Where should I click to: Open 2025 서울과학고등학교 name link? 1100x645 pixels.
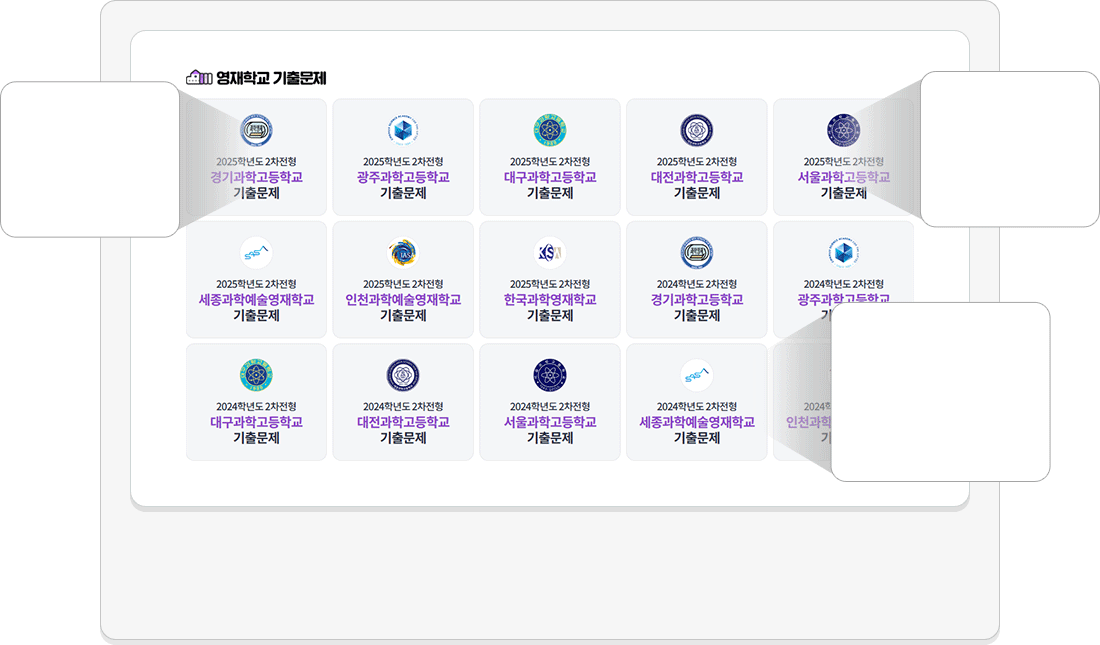point(843,177)
